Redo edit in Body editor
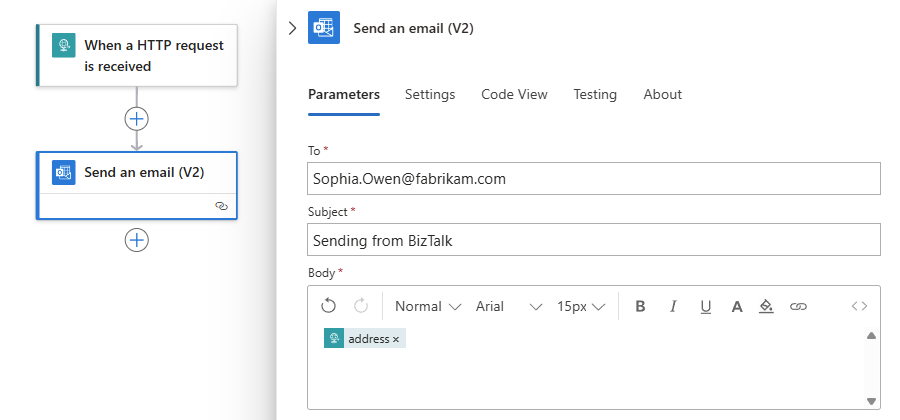The image size is (900, 420). 361,306
